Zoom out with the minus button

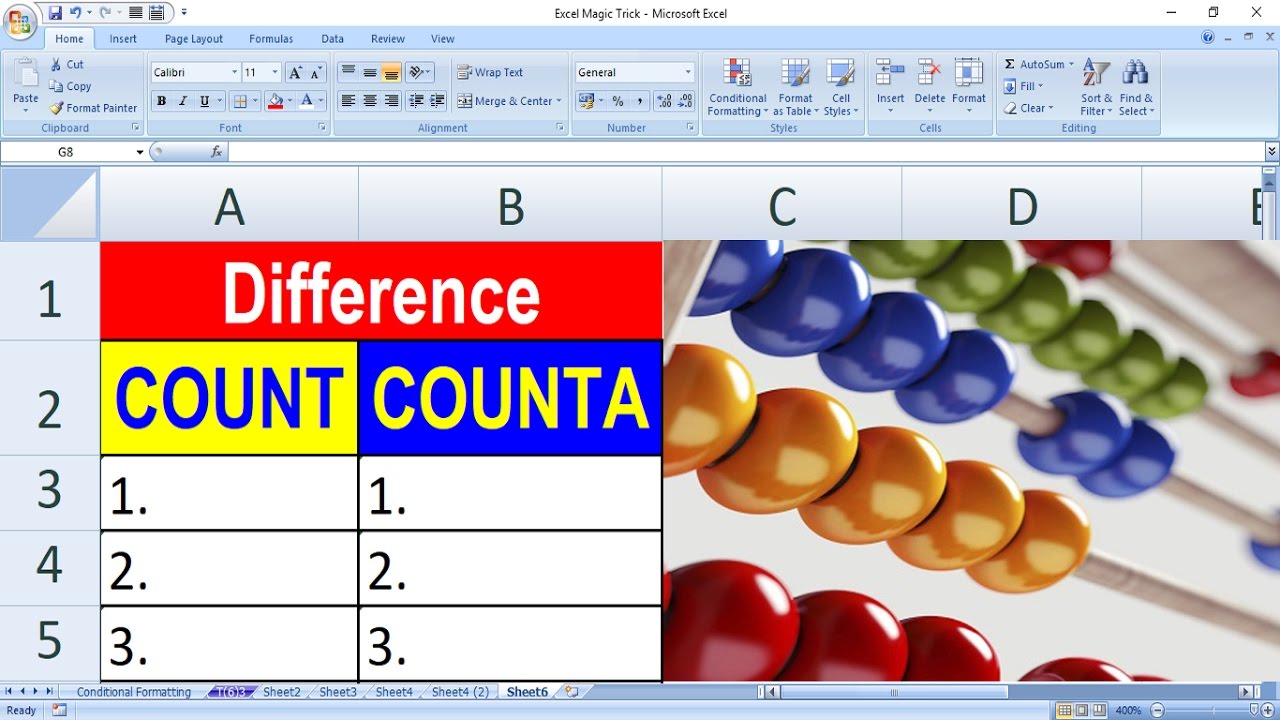(1158, 710)
